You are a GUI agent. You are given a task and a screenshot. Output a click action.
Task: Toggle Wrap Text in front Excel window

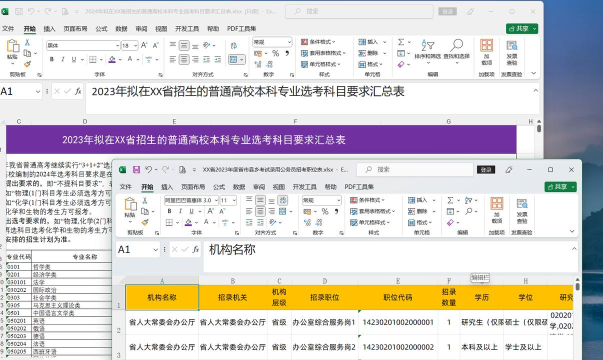(x=283, y=200)
